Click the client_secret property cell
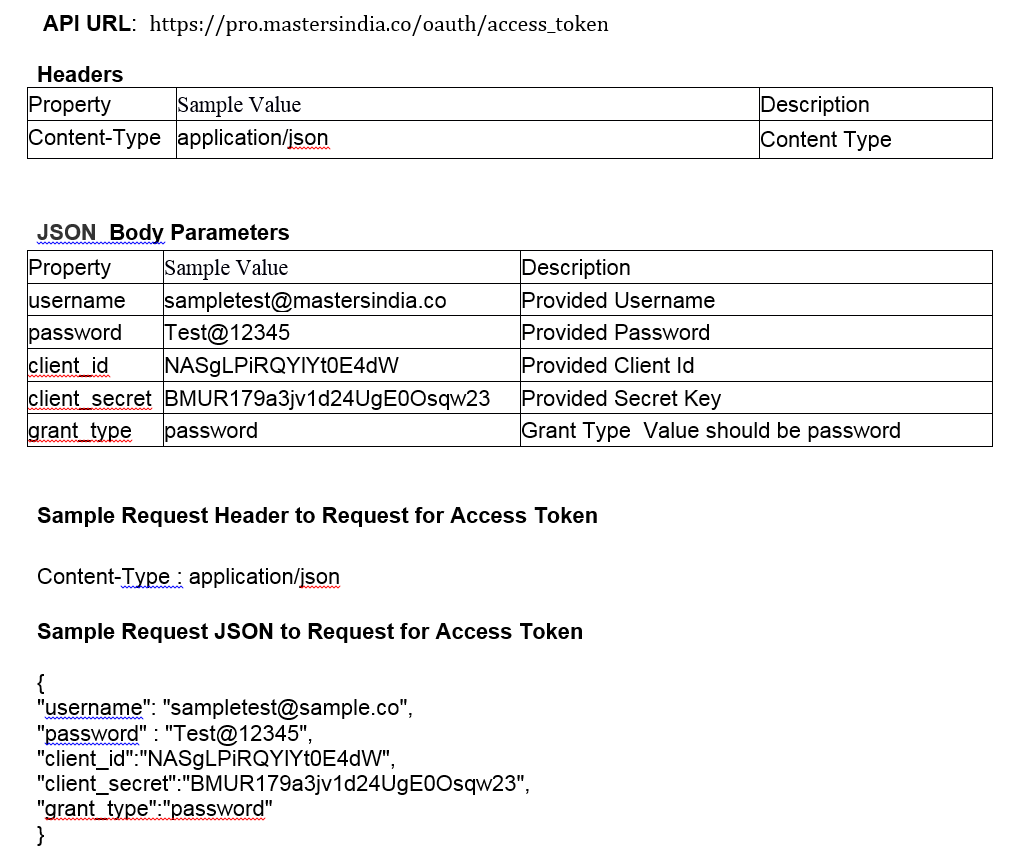This screenshot has width=1016, height=851. [90, 398]
